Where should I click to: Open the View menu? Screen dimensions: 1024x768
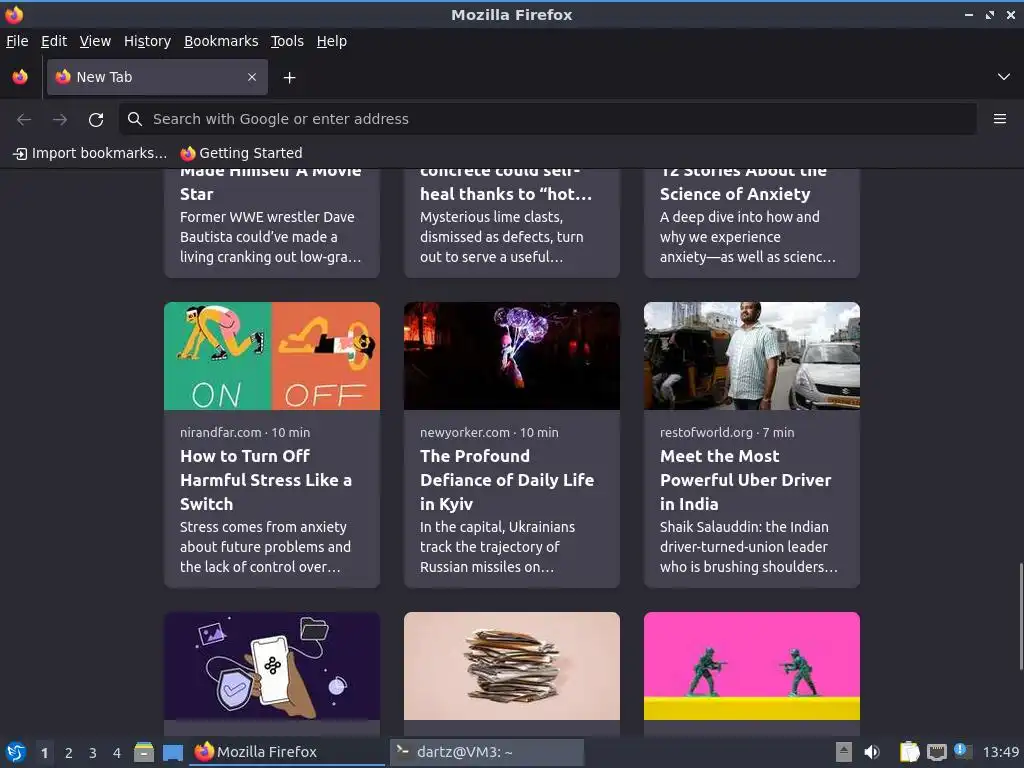(95, 41)
